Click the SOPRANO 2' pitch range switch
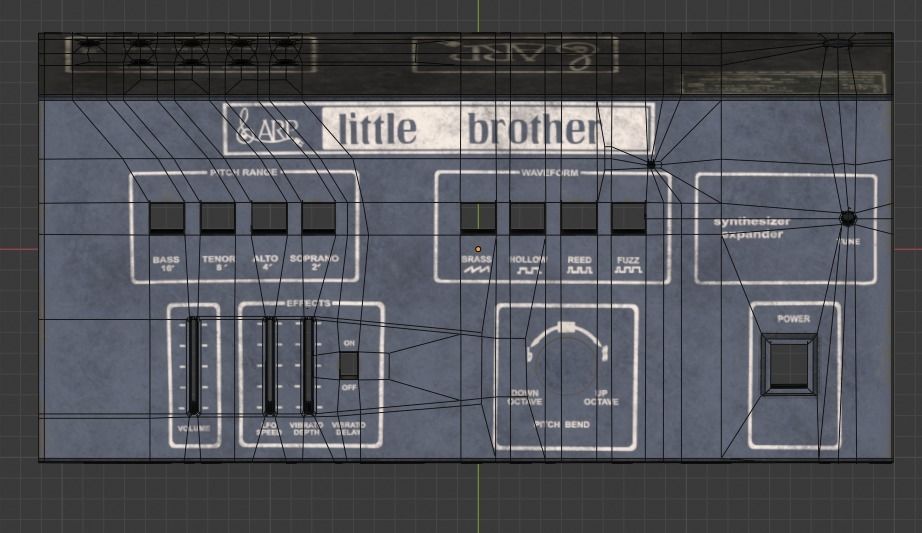Image resolution: width=922 pixels, height=533 pixels. point(319,218)
